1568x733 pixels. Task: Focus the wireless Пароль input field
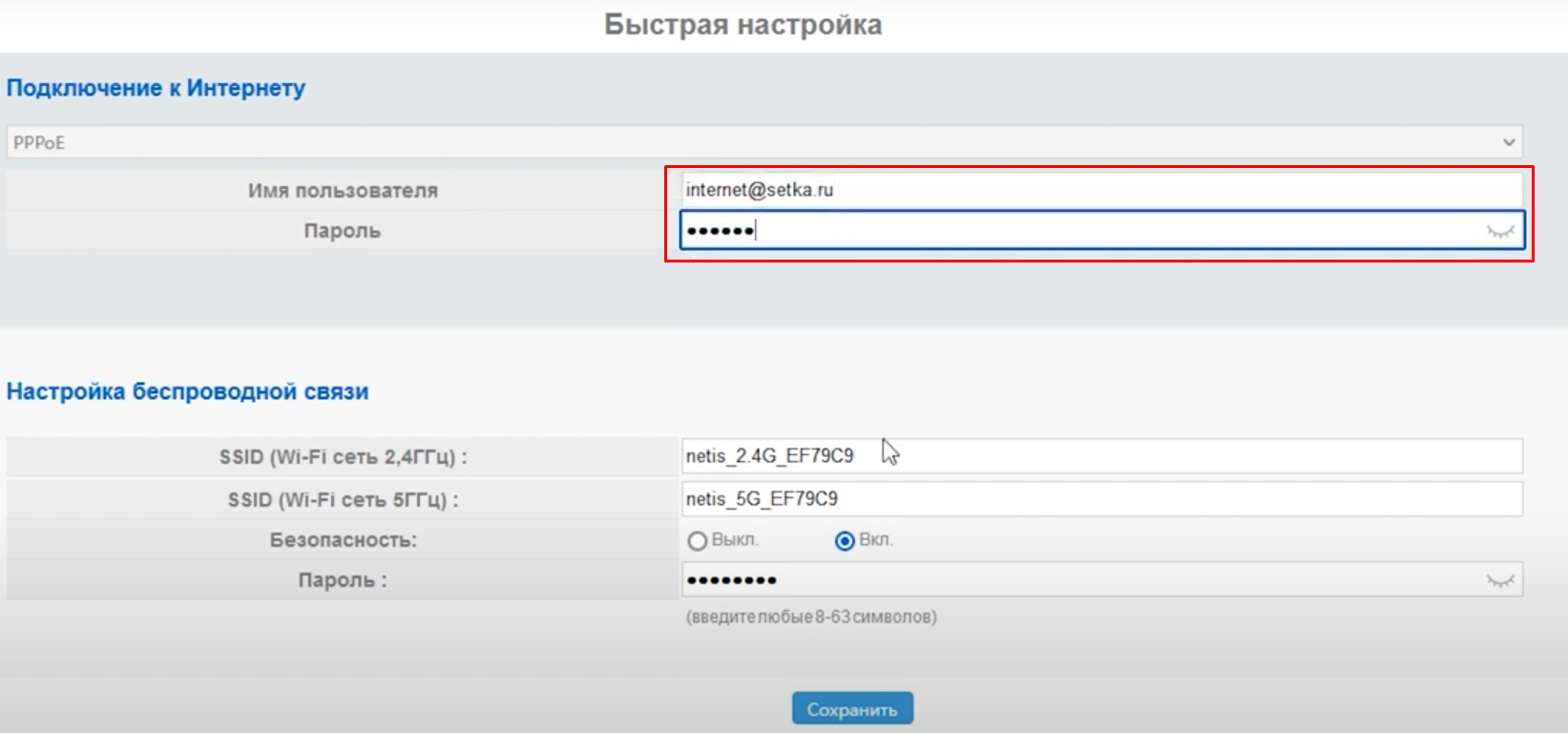click(x=1102, y=579)
